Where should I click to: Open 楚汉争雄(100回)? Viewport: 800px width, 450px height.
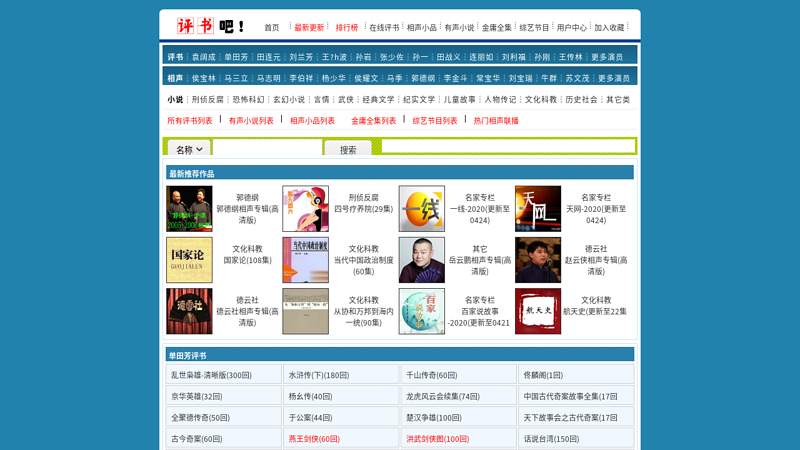click(434, 418)
